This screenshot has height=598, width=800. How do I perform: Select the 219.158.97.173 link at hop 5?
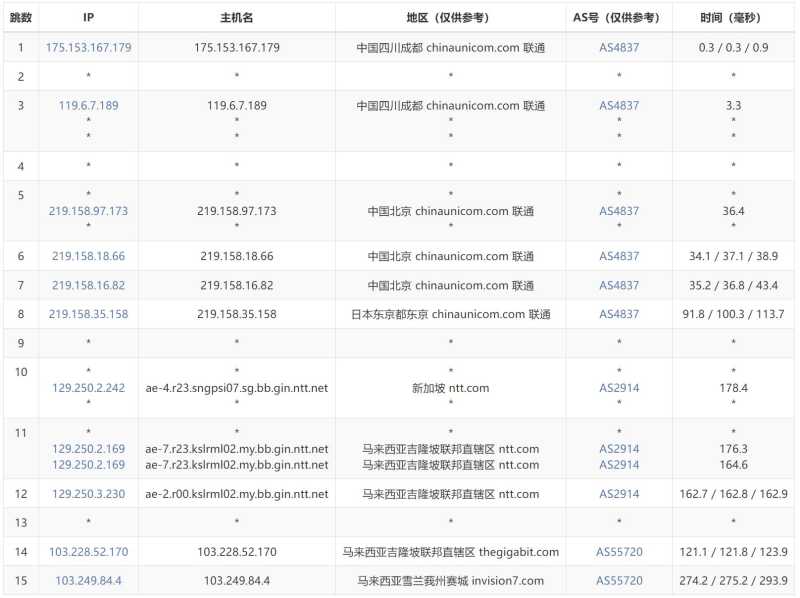[86, 211]
